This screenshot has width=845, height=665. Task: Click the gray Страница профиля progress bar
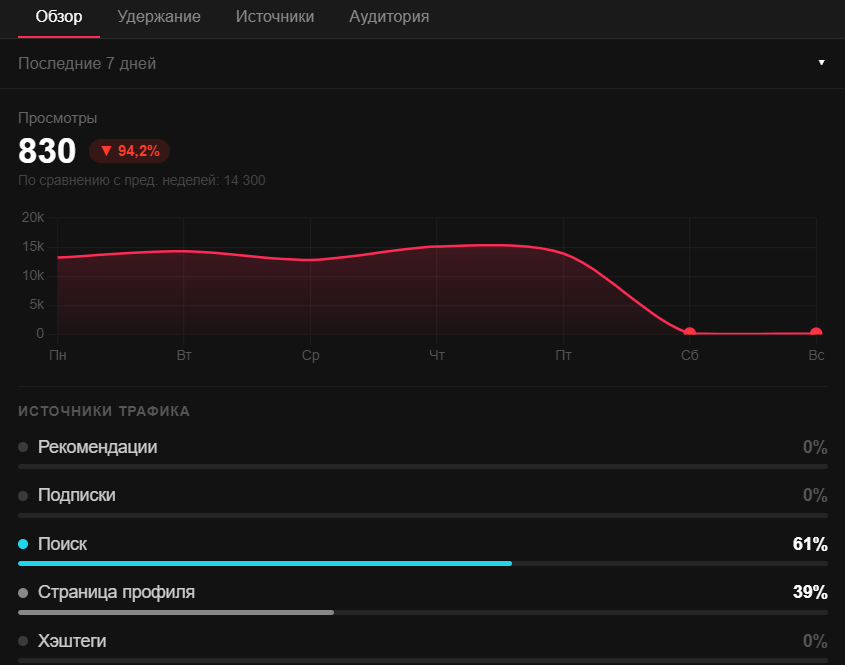coord(176,612)
